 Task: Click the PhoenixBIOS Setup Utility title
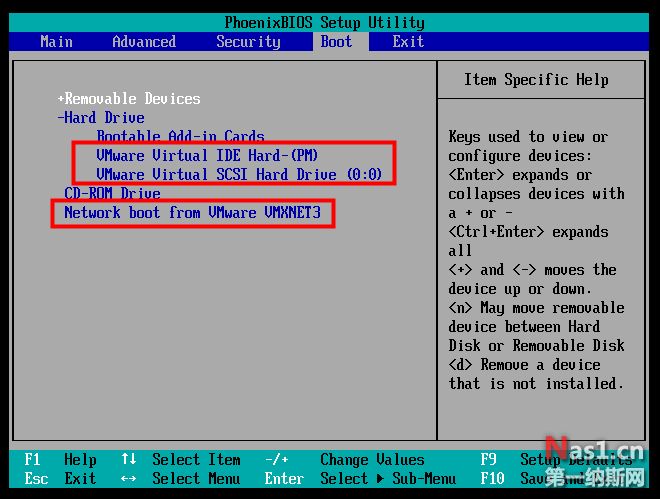pos(325,22)
